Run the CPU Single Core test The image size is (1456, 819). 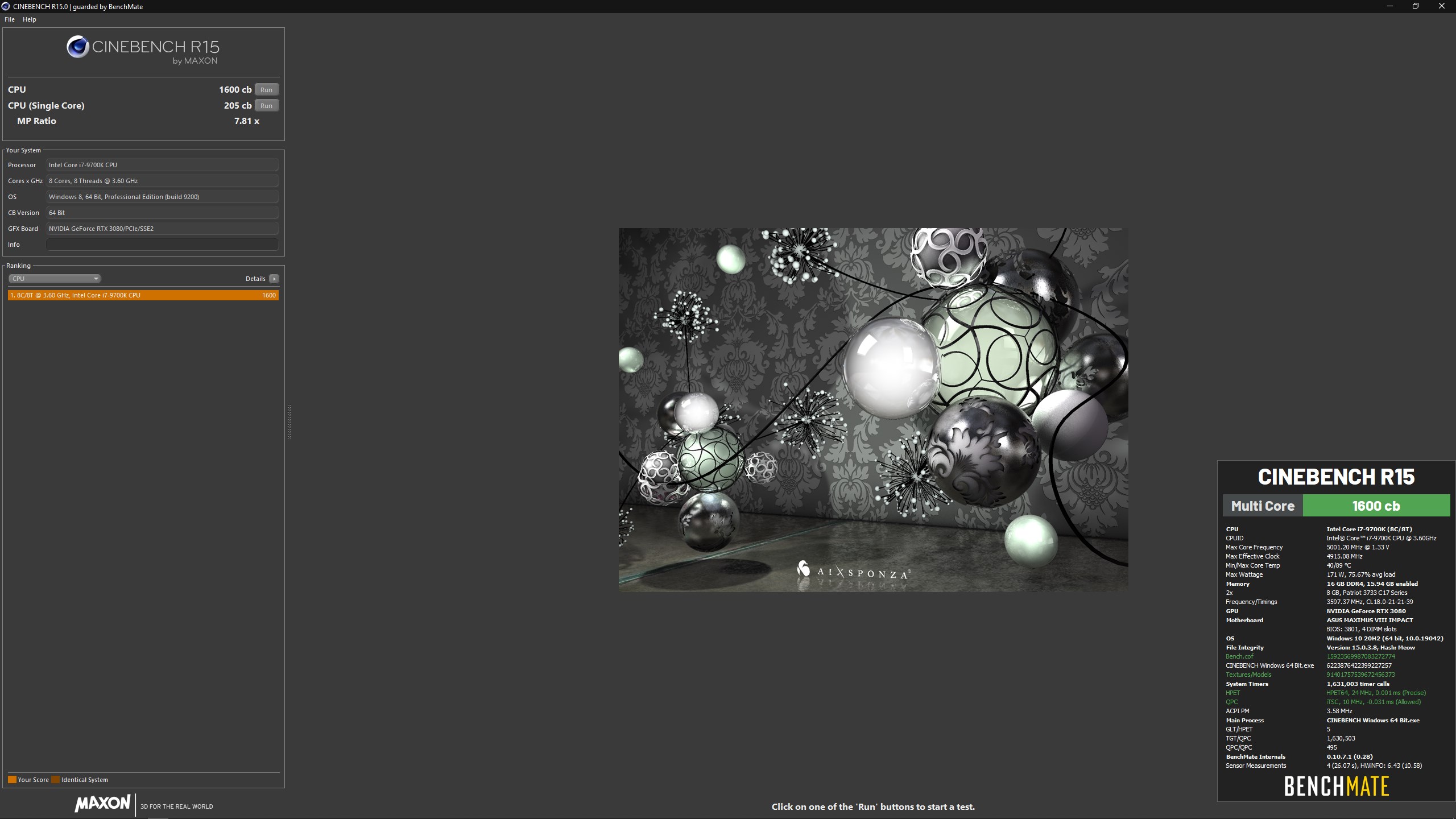point(266,106)
